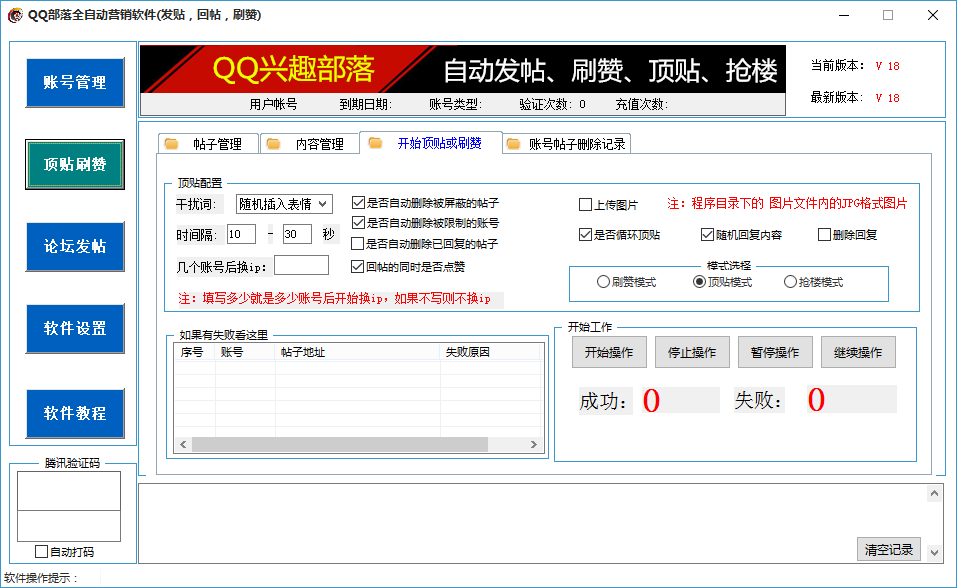Click the 停止操作 button
The image size is (957, 588).
(x=692, y=352)
